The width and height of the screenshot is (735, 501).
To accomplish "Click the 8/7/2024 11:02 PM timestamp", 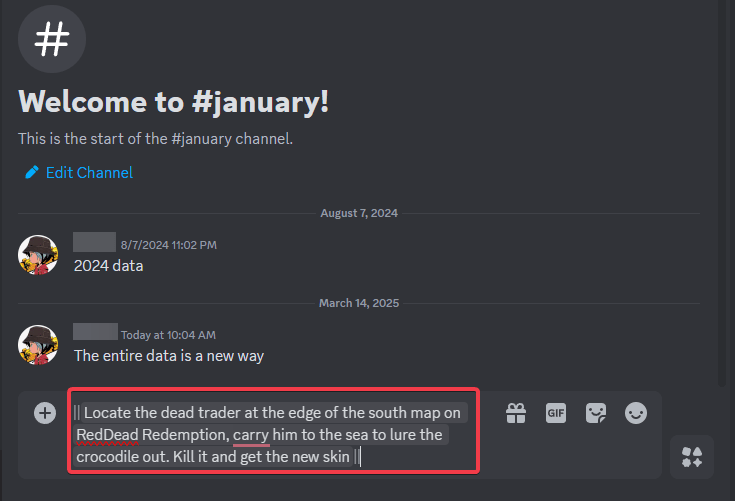I will (169, 244).
